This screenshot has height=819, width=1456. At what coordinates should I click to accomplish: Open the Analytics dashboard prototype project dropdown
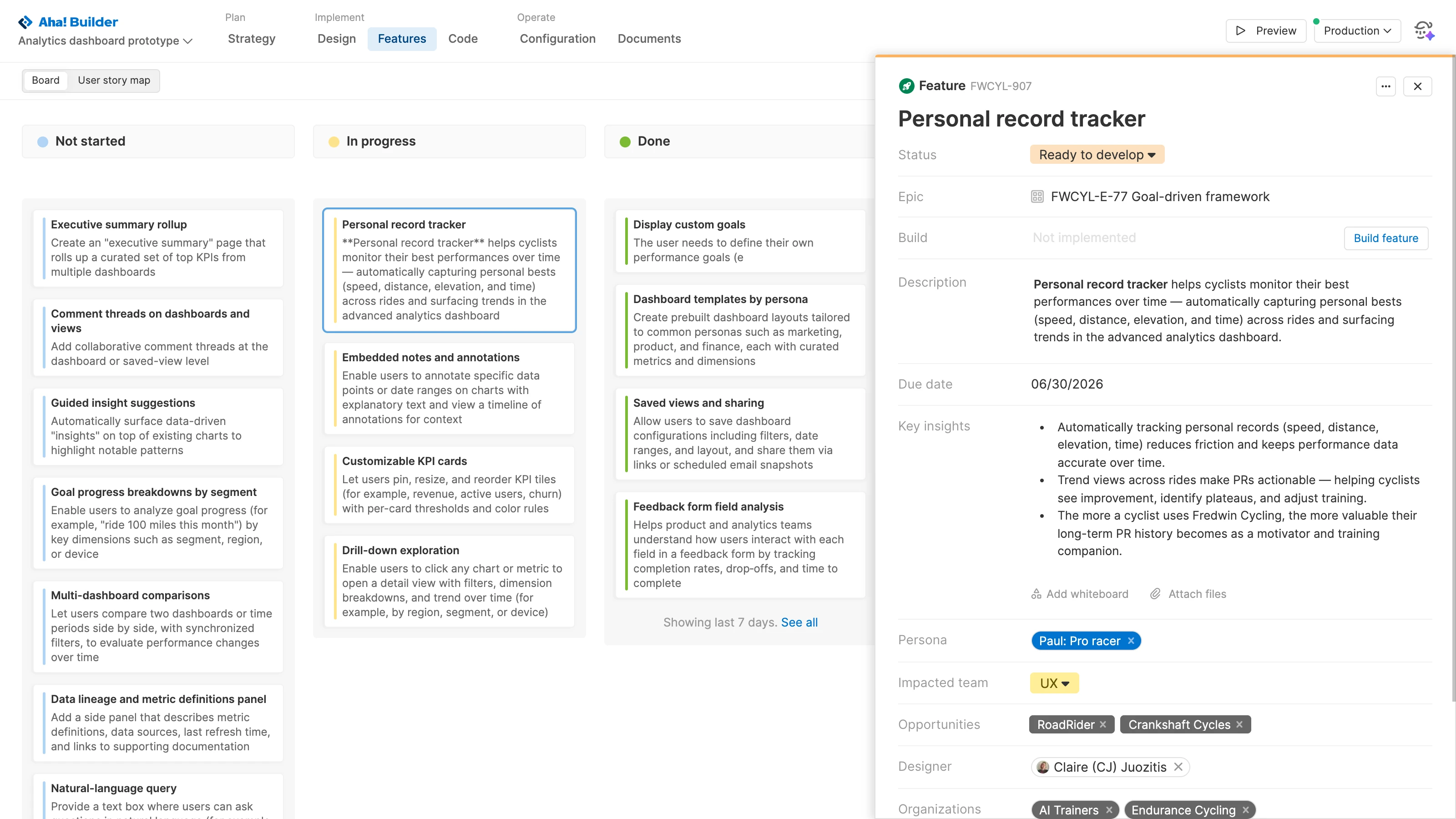pyautogui.click(x=105, y=40)
